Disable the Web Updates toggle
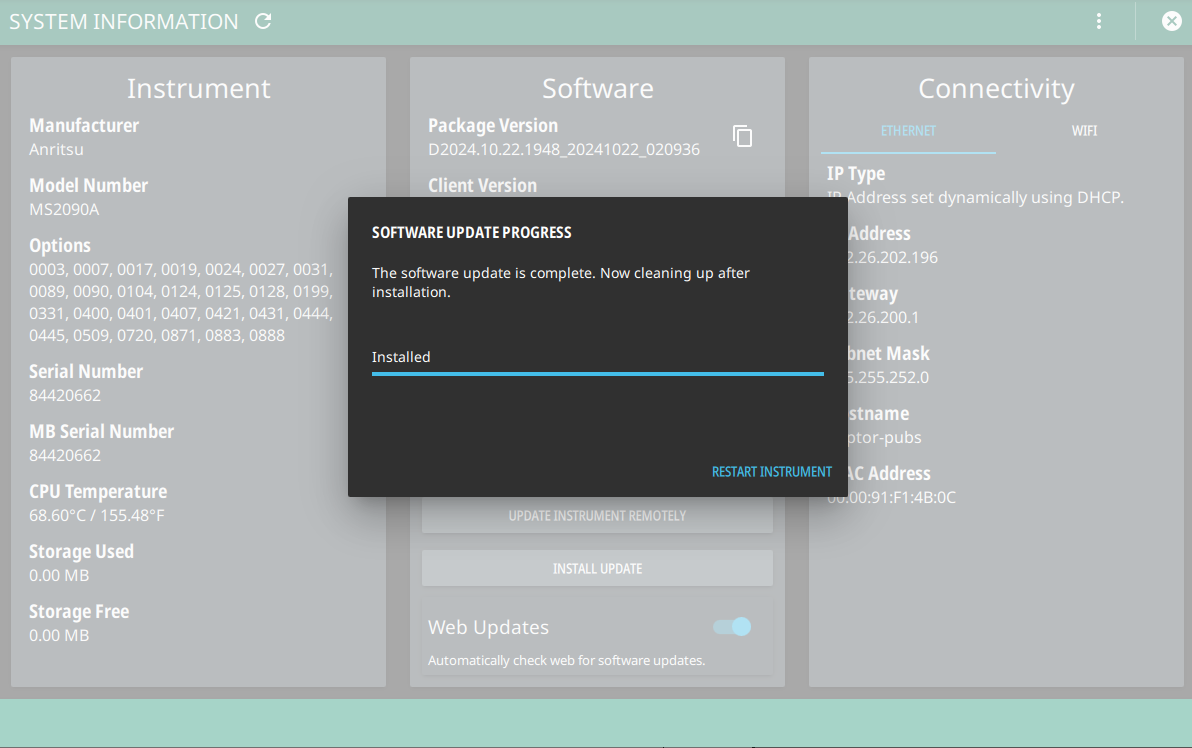This screenshot has height=748, width=1192. 733,627
